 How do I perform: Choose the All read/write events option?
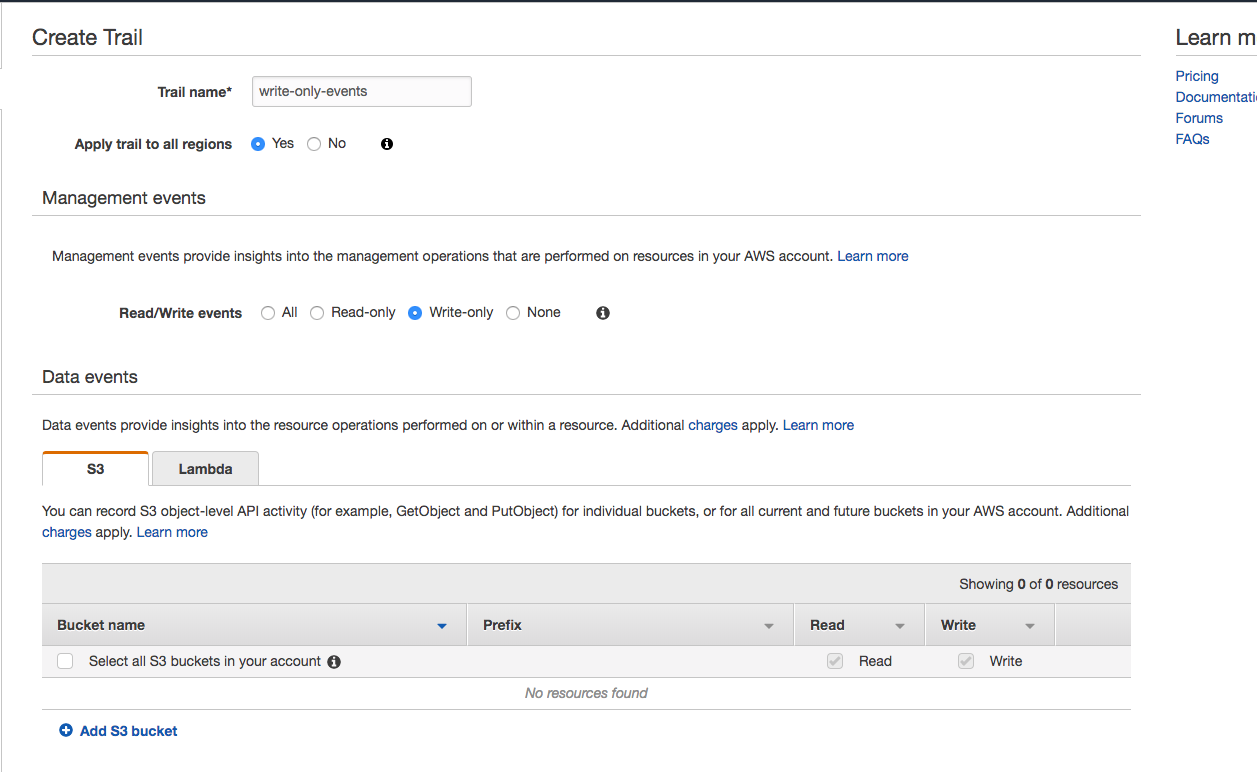point(267,312)
